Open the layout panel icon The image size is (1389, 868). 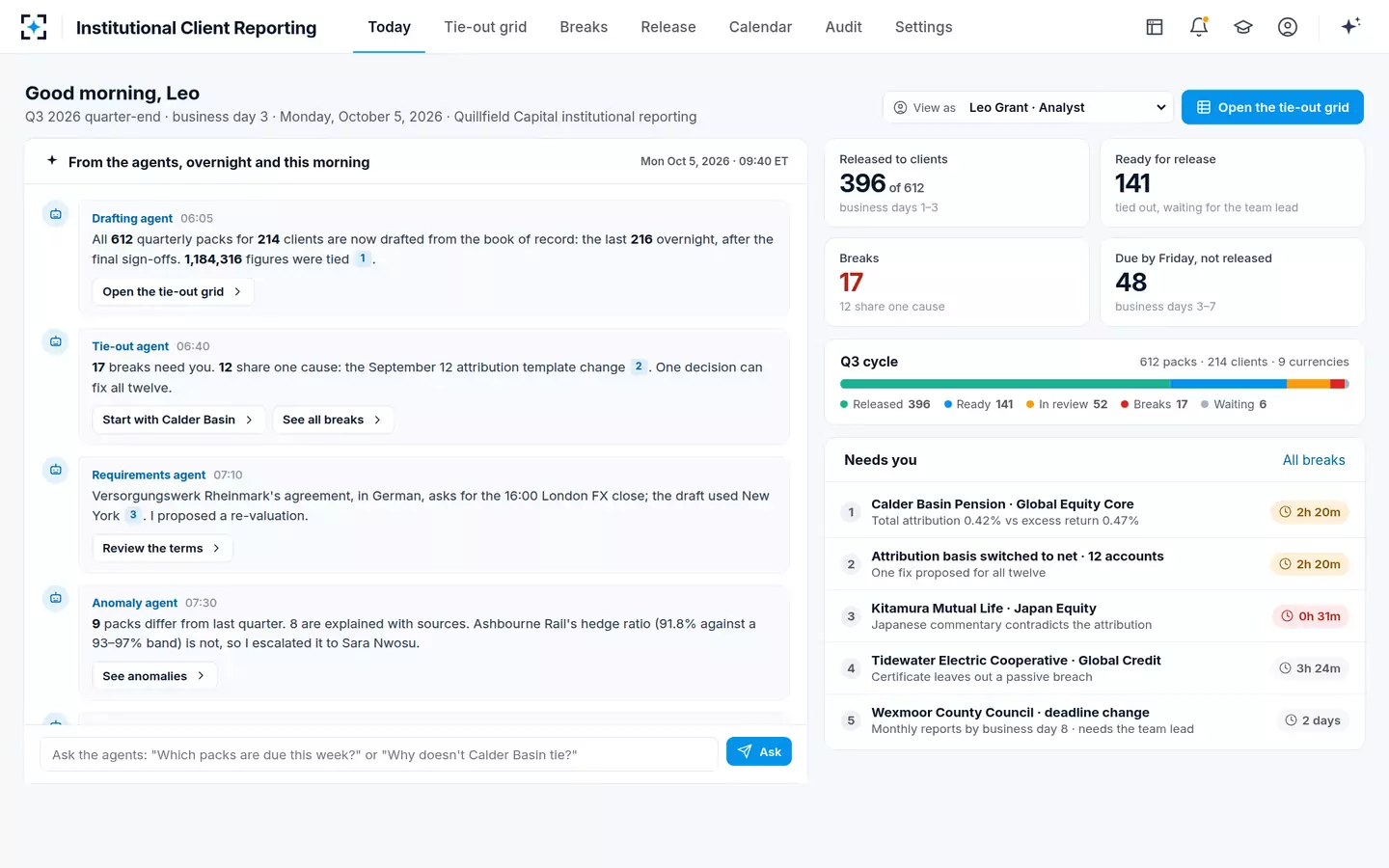[1154, 27]
